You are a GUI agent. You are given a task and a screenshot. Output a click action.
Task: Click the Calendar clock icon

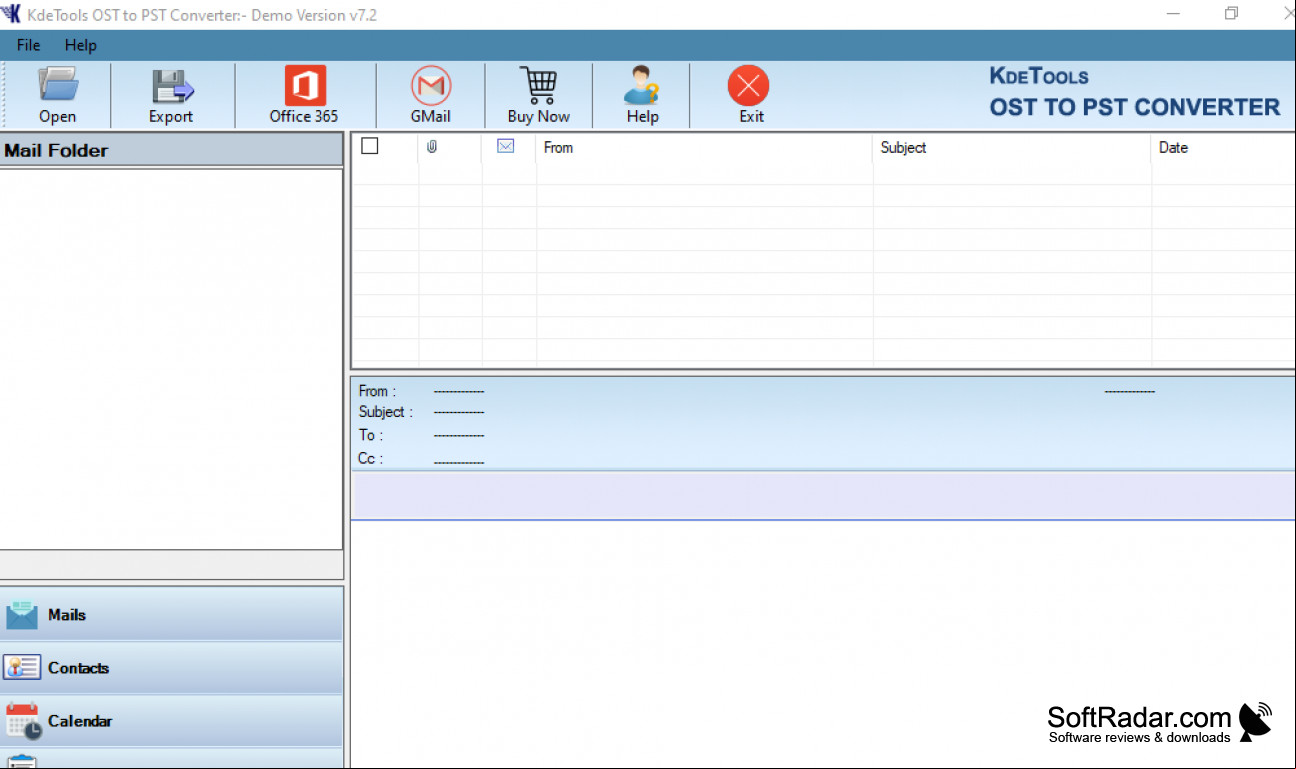point(23,722)
